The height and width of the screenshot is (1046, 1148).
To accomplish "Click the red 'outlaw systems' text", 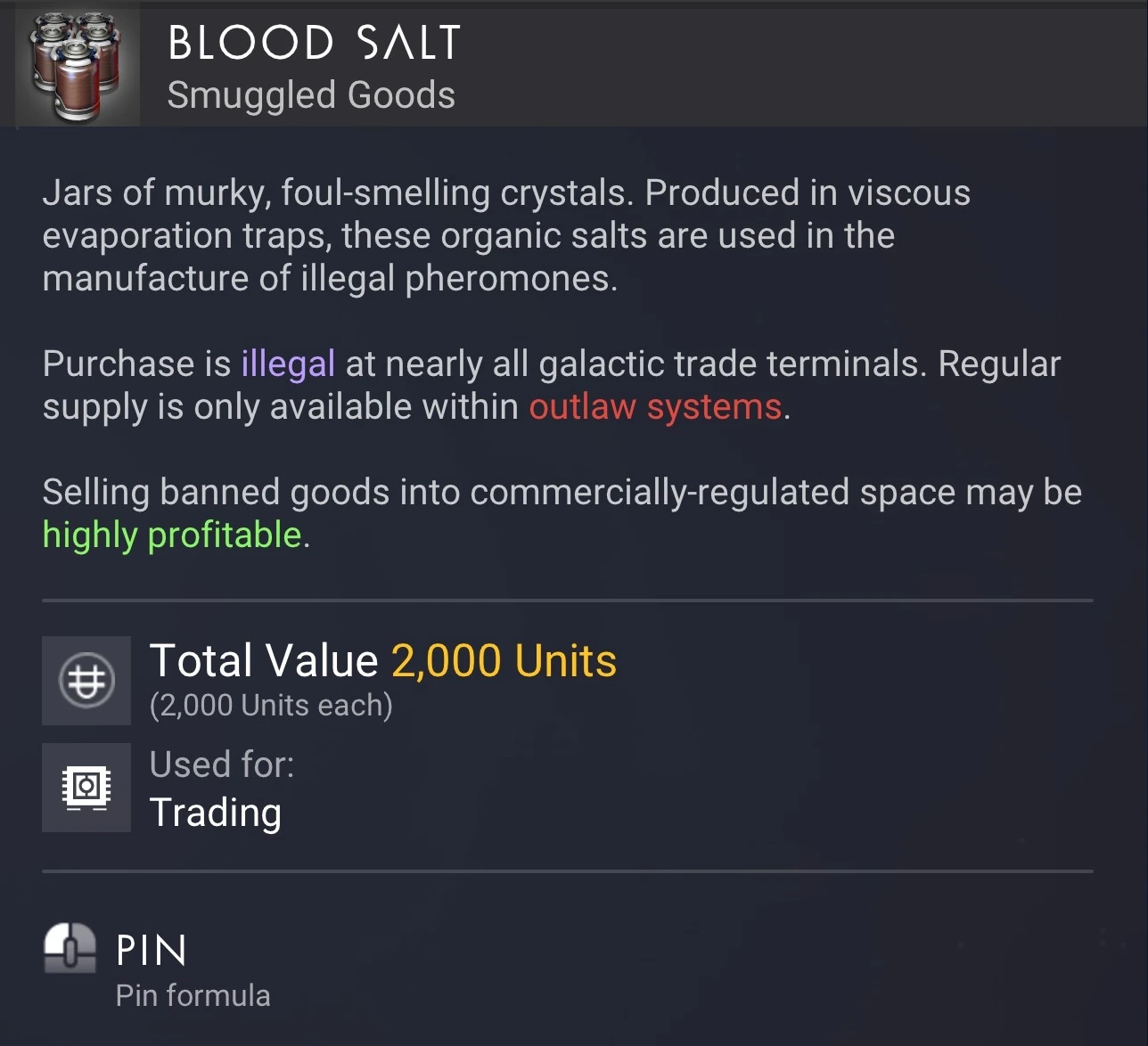I will (655, 406).
